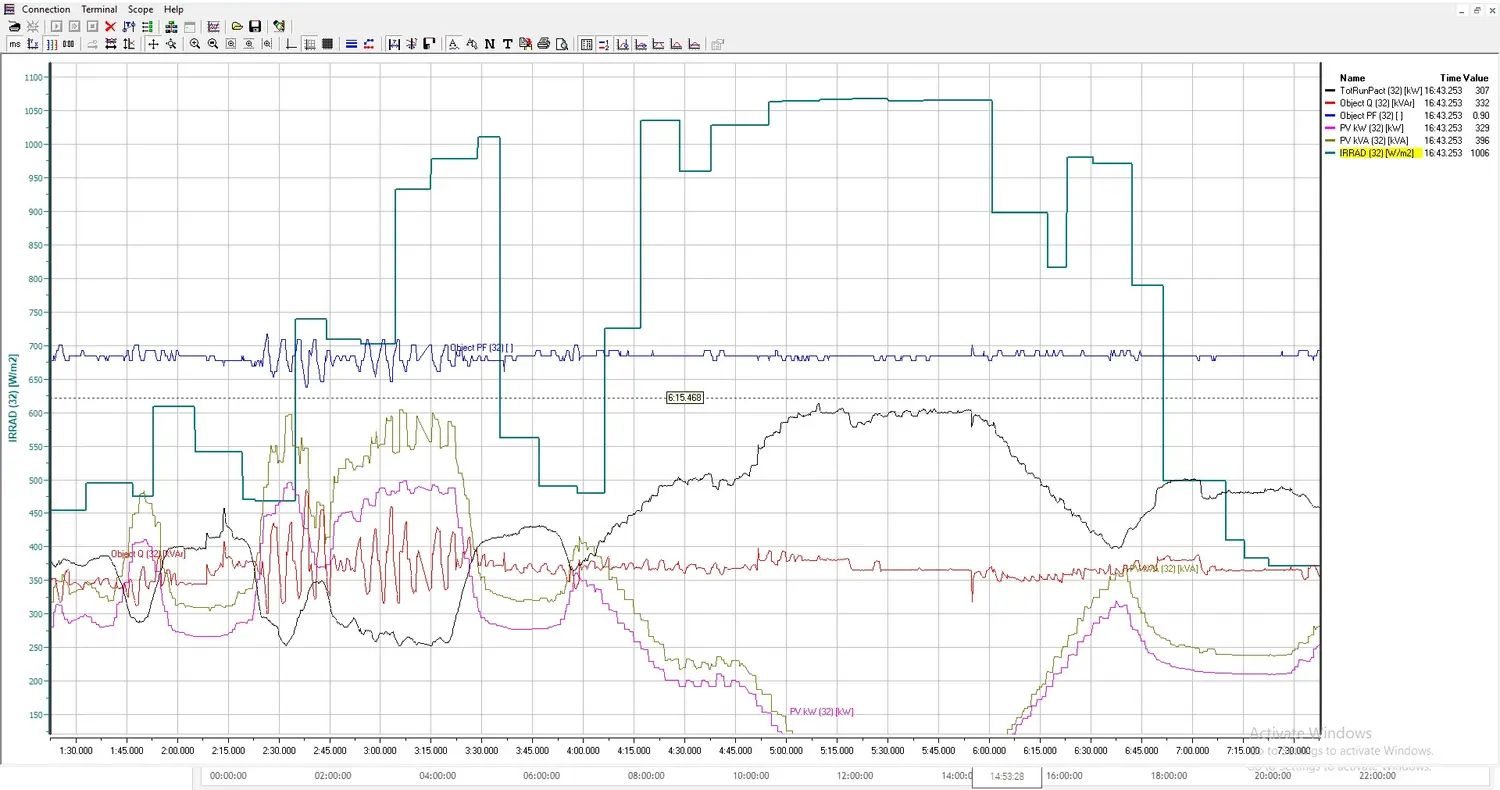Select PV kW (32) [kW] legend entry
The width and height of the screenshot is (1500, 790).
(1371, 128)
